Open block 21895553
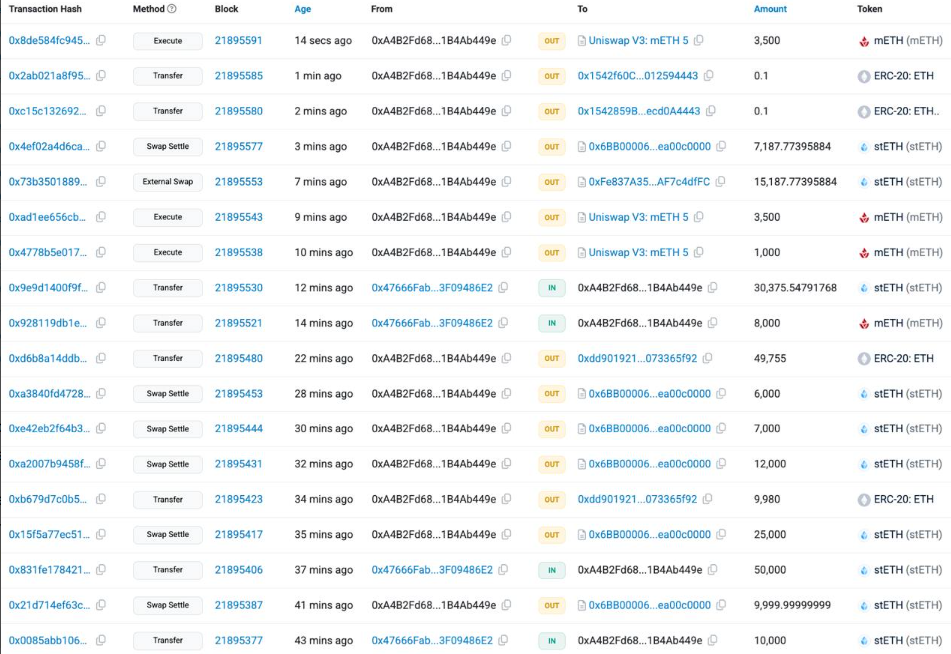 (238, 181)
